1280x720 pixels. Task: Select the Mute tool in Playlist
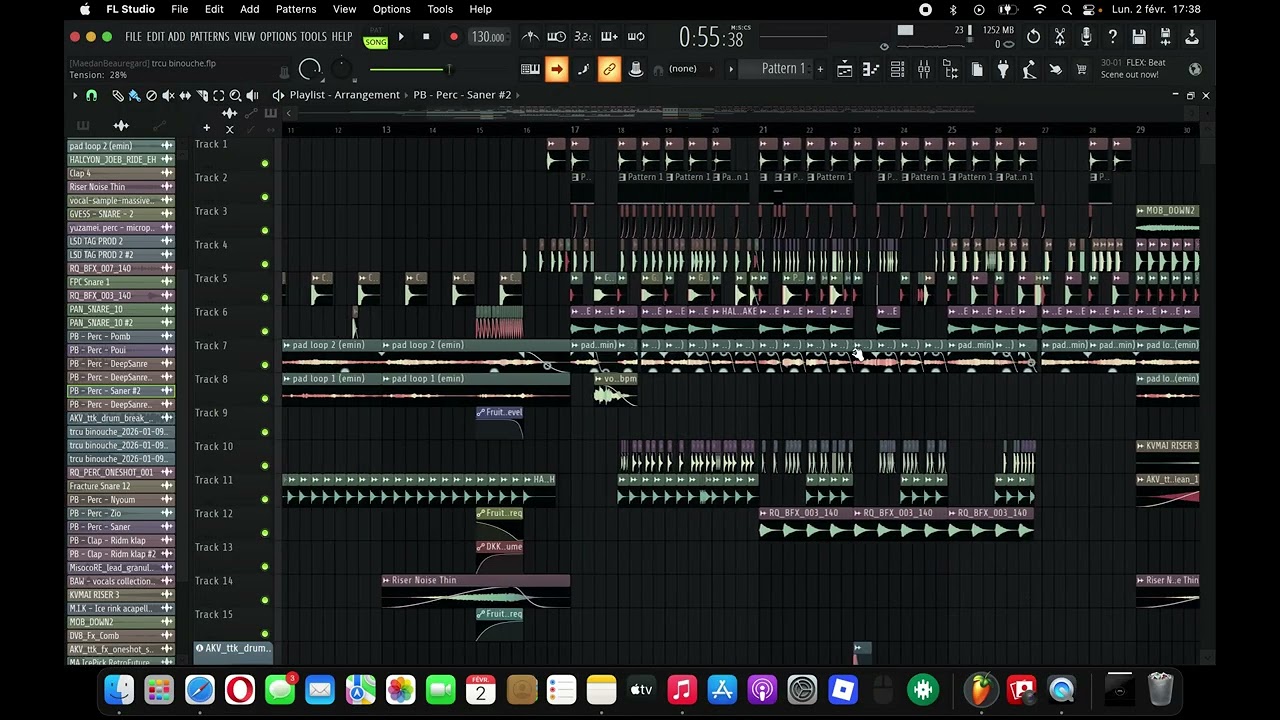168,95
